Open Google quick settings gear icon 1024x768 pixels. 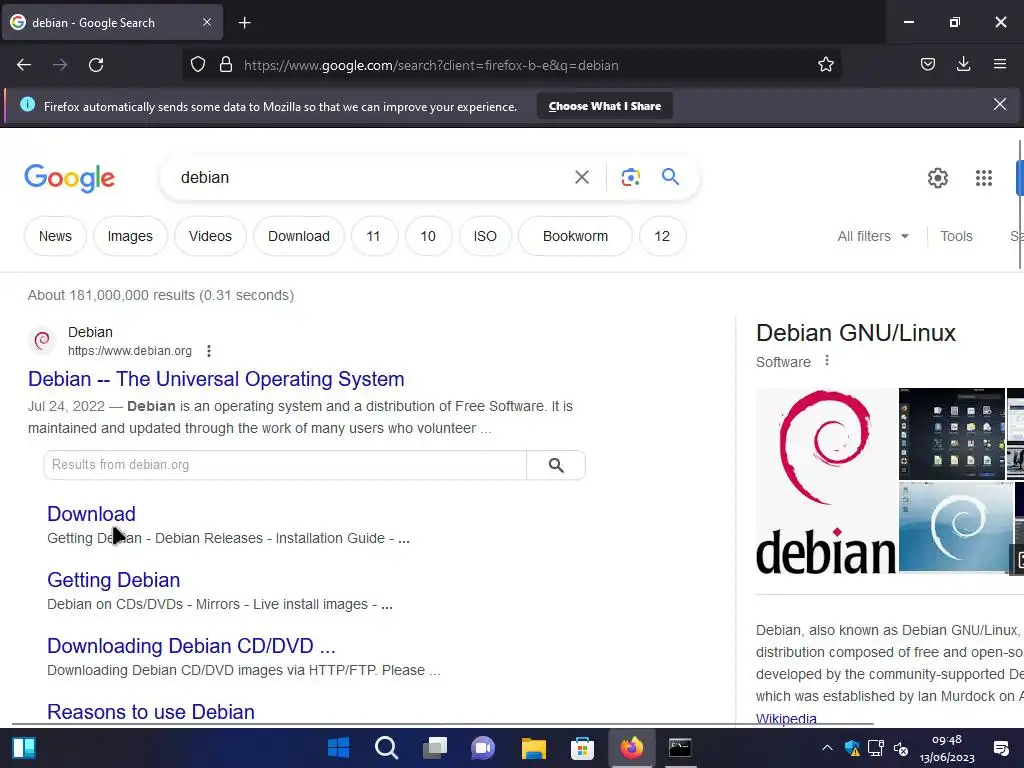tap(938, 178)
